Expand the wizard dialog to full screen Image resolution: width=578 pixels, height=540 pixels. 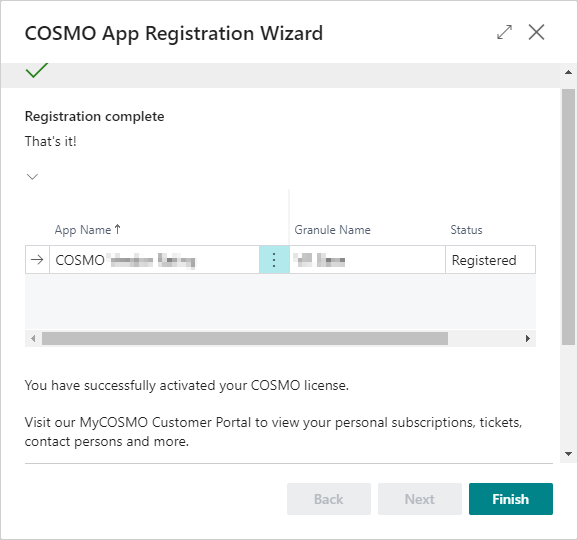pos(504,32)
